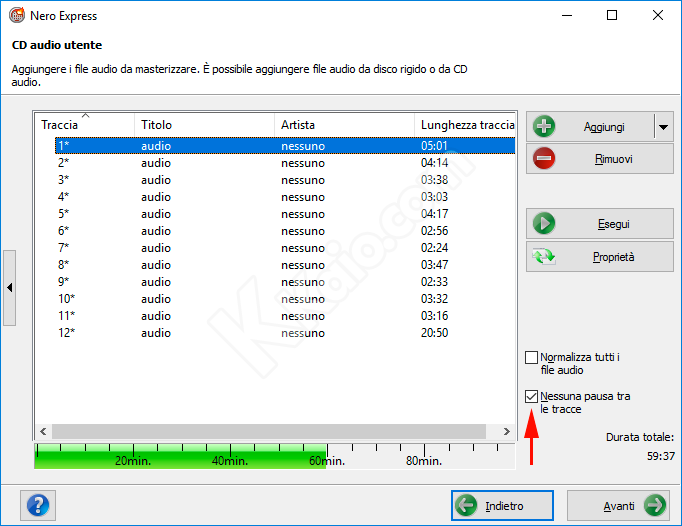
Task: Select track 12* with length 20:50
Action: click(285, 332)
